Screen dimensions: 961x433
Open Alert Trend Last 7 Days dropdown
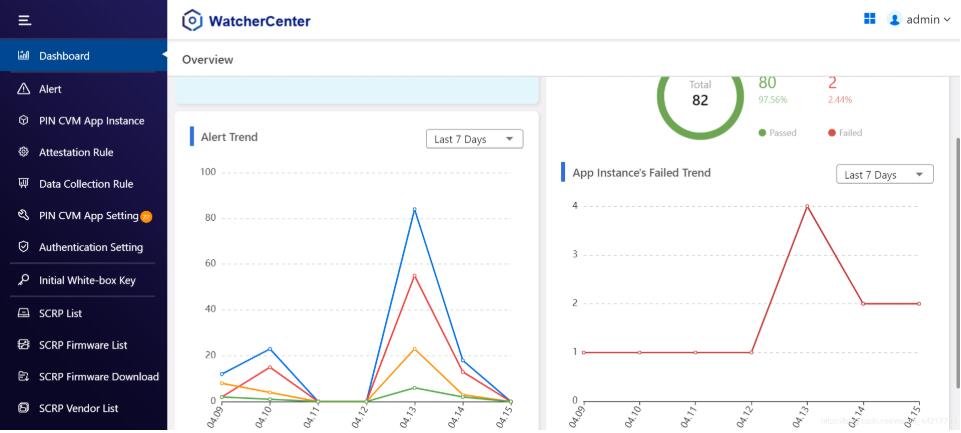tap(474, 139)
